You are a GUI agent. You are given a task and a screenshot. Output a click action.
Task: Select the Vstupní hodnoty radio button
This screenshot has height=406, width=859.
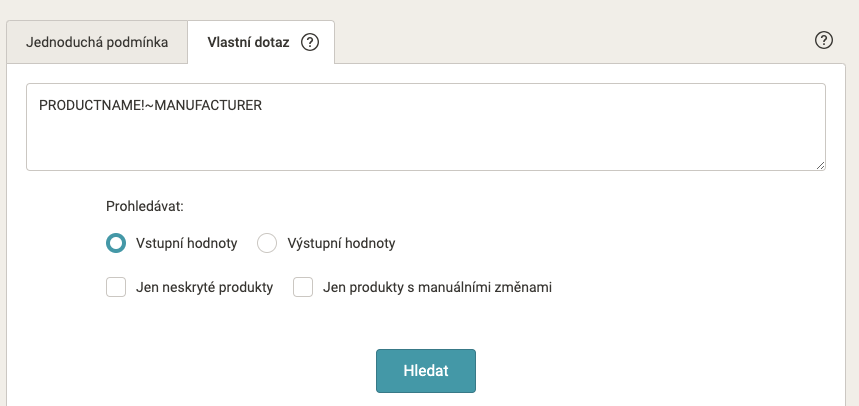116,243
